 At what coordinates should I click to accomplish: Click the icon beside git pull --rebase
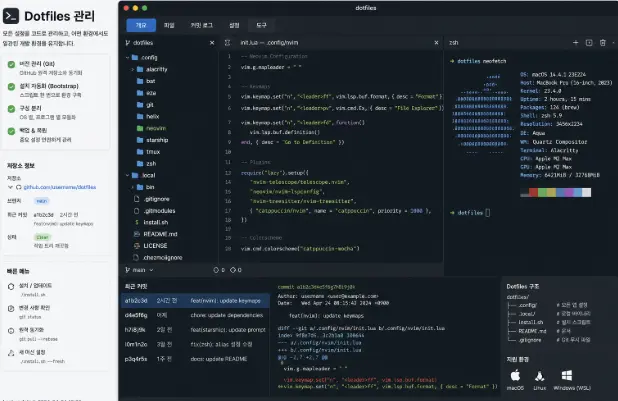pos(11,331)
